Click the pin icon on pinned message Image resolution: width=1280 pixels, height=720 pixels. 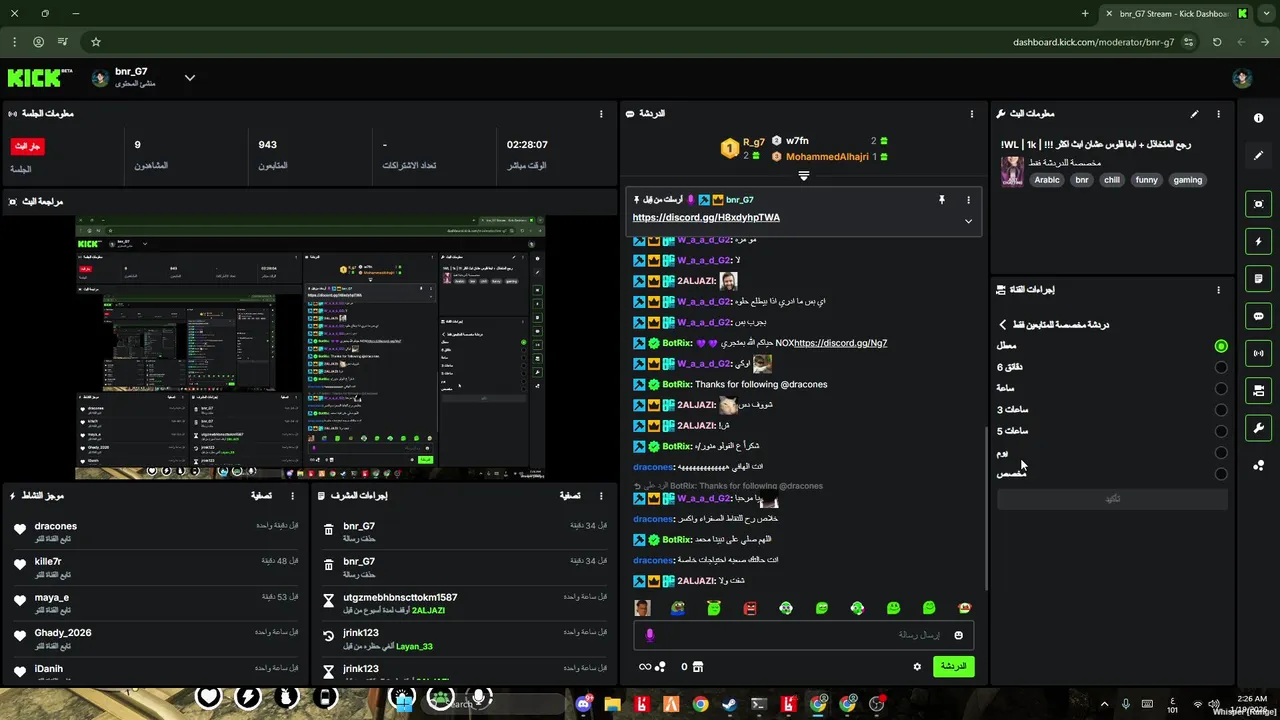click(x=941, y=200)
